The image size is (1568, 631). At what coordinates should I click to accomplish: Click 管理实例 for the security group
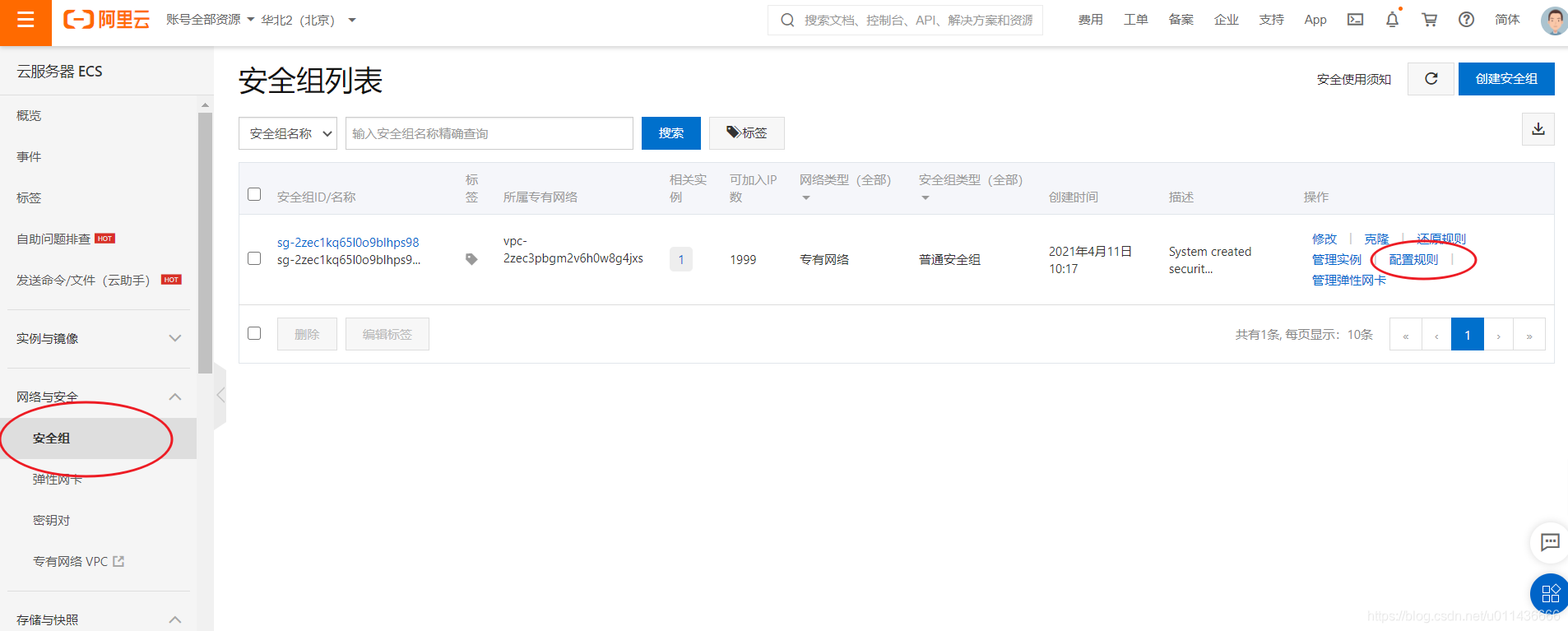click(1337, 259)
